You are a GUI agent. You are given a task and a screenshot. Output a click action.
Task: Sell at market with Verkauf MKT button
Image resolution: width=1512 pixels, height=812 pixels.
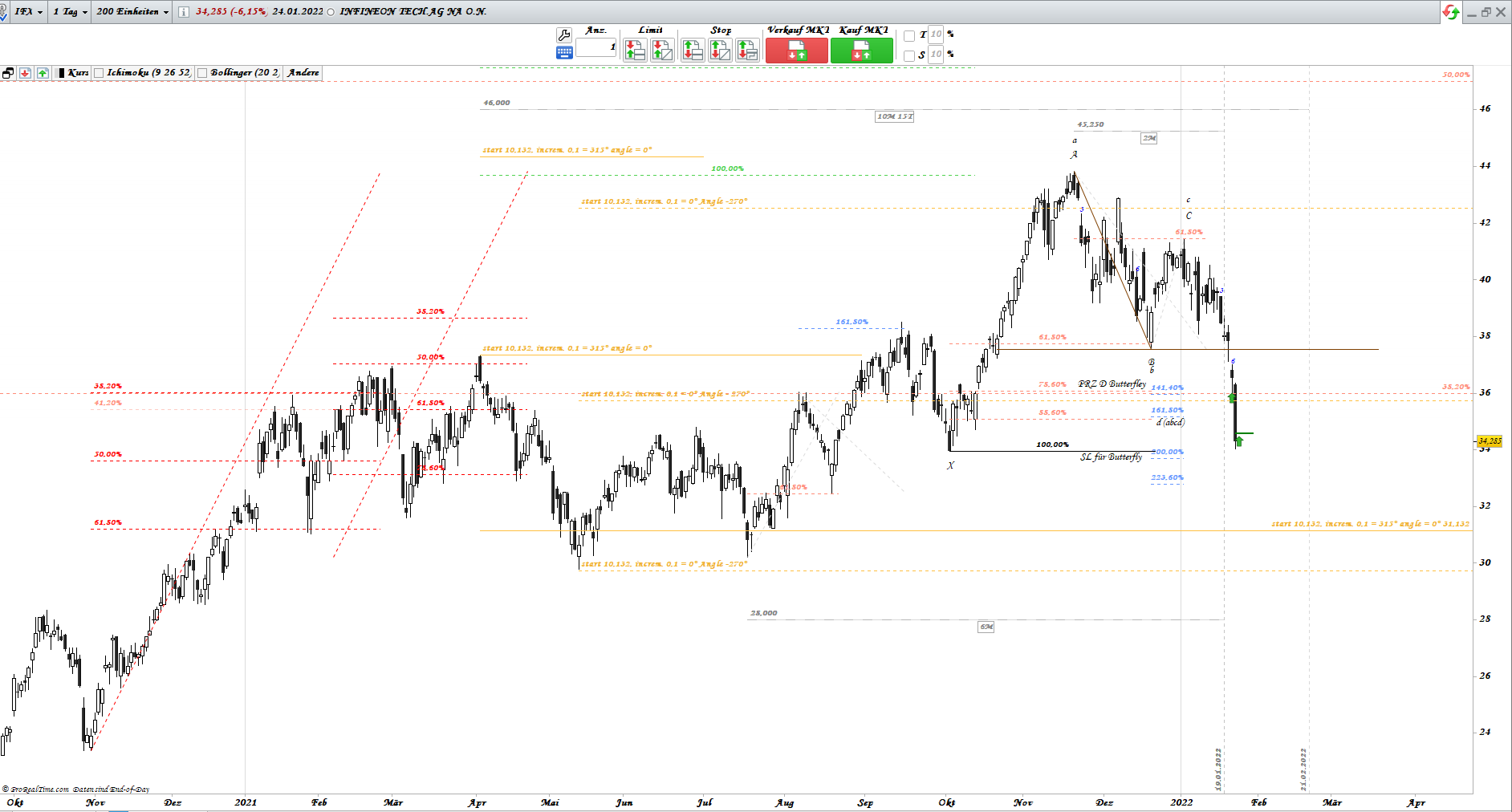[x=797, y=51]
